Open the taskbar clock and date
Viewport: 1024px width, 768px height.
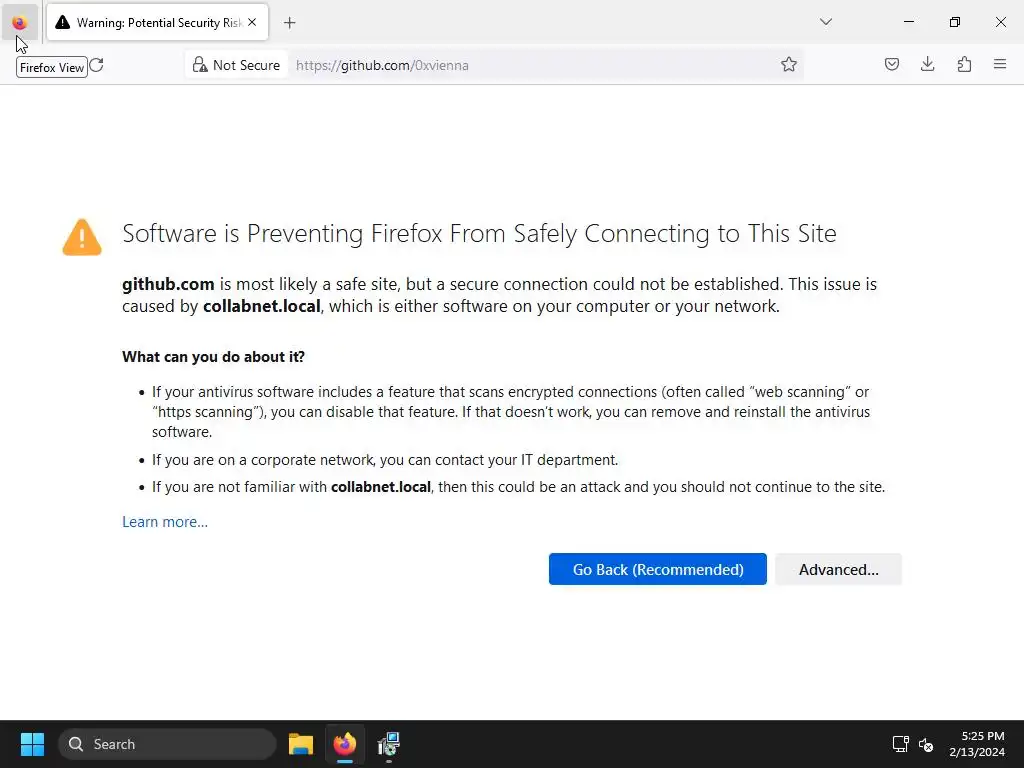click(x=976, y=744)
